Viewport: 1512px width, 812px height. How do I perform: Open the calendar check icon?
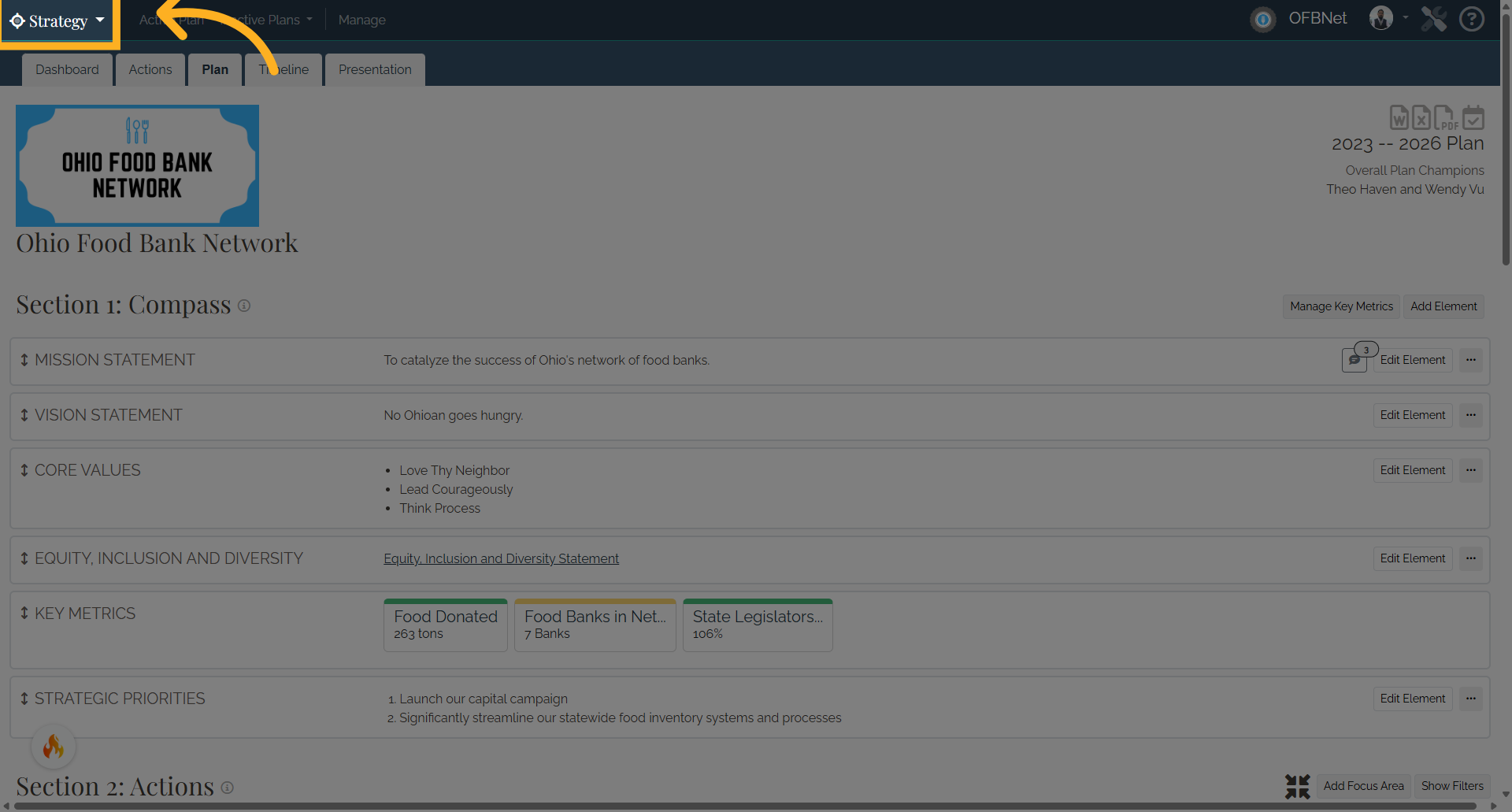1473,117
